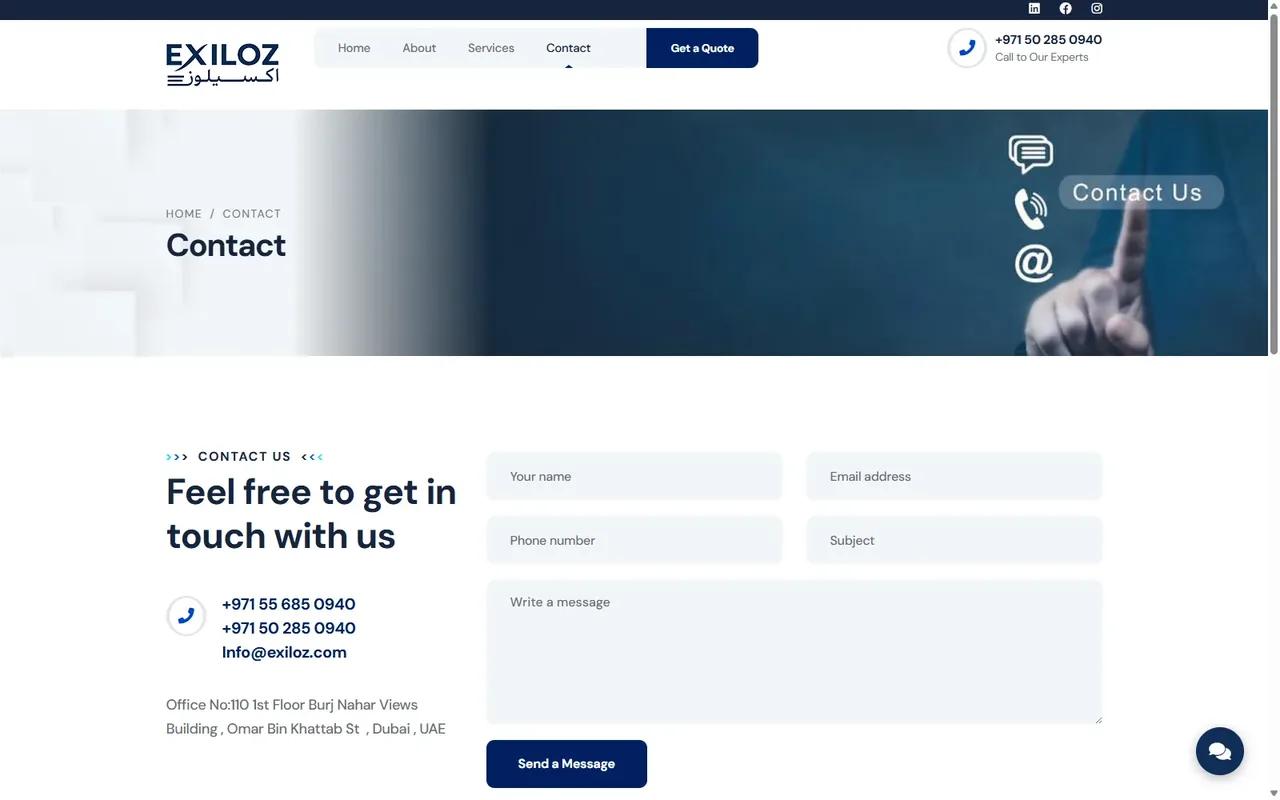Click into the Write a message textarea
This screenshot has width=1280, height=800.
[794, 652]
